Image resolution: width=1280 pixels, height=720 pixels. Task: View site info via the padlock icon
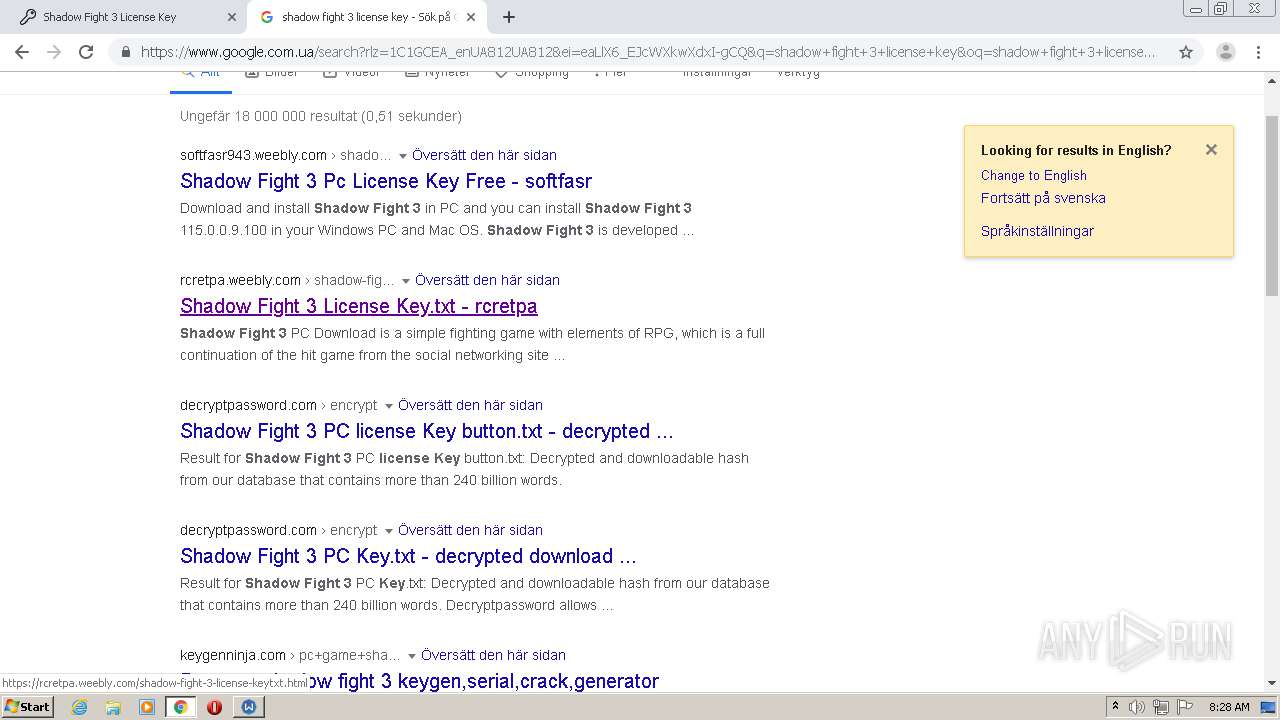(x=125, y=52)
